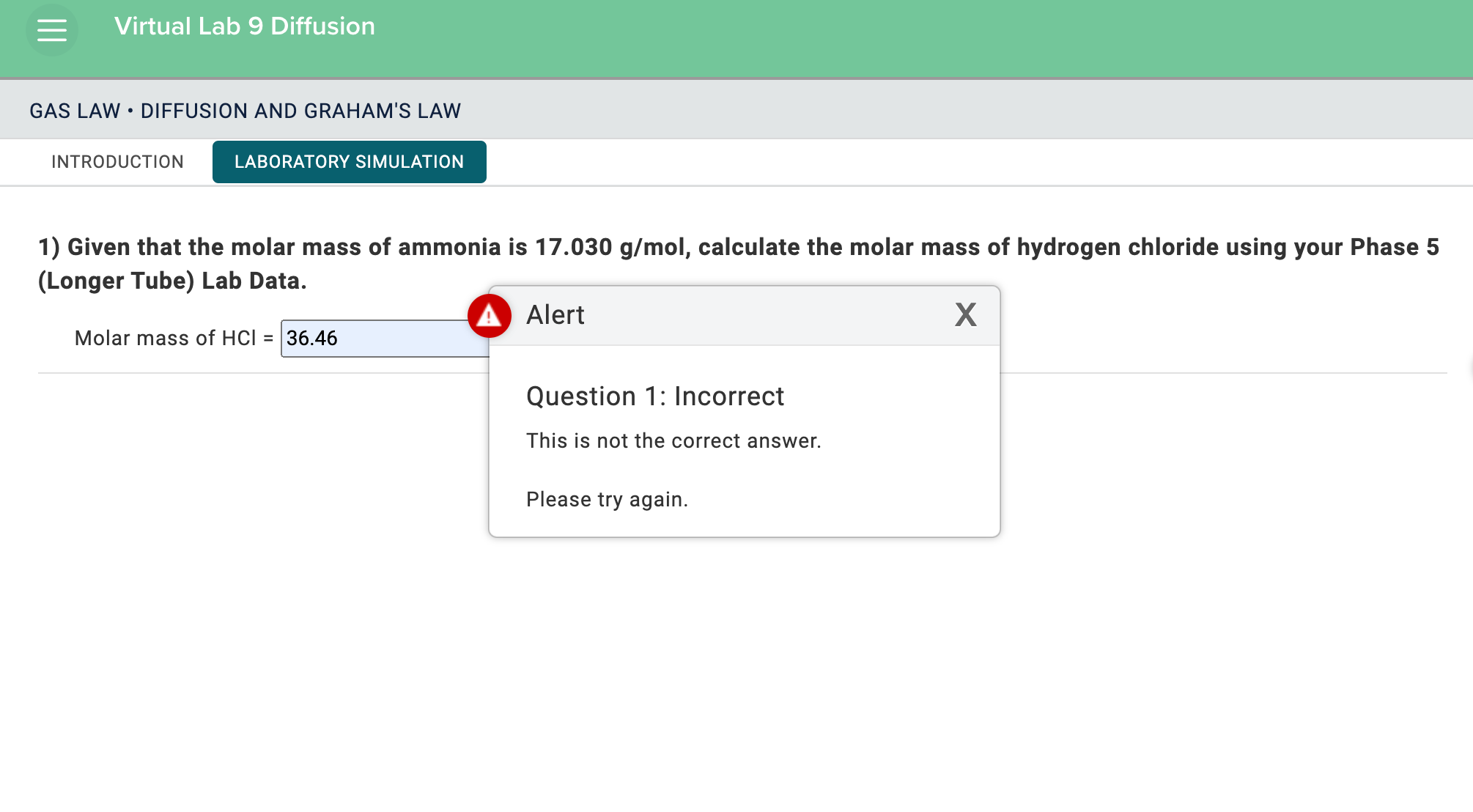Click the Gas Law Diffusion and Graham's Law heading
1473x812 pixels.
coord(245,111)
